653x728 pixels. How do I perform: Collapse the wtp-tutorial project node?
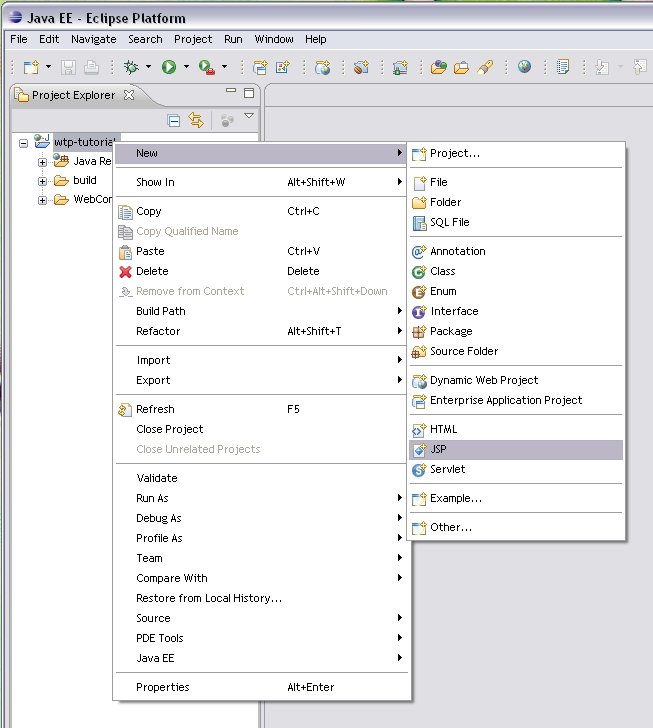coord(23,143)
